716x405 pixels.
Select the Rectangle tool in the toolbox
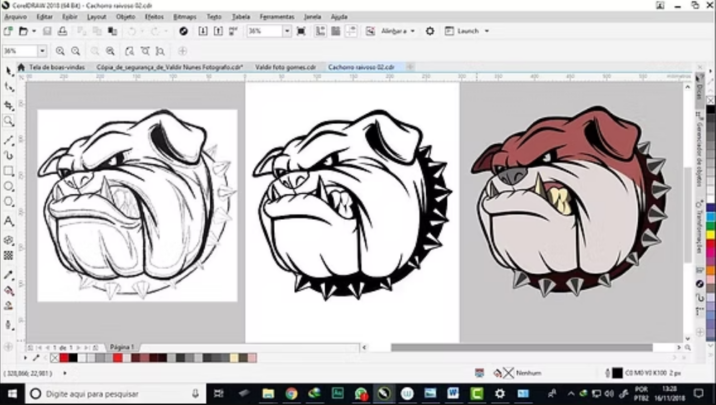pyautogui.click(x=9, y=170)
